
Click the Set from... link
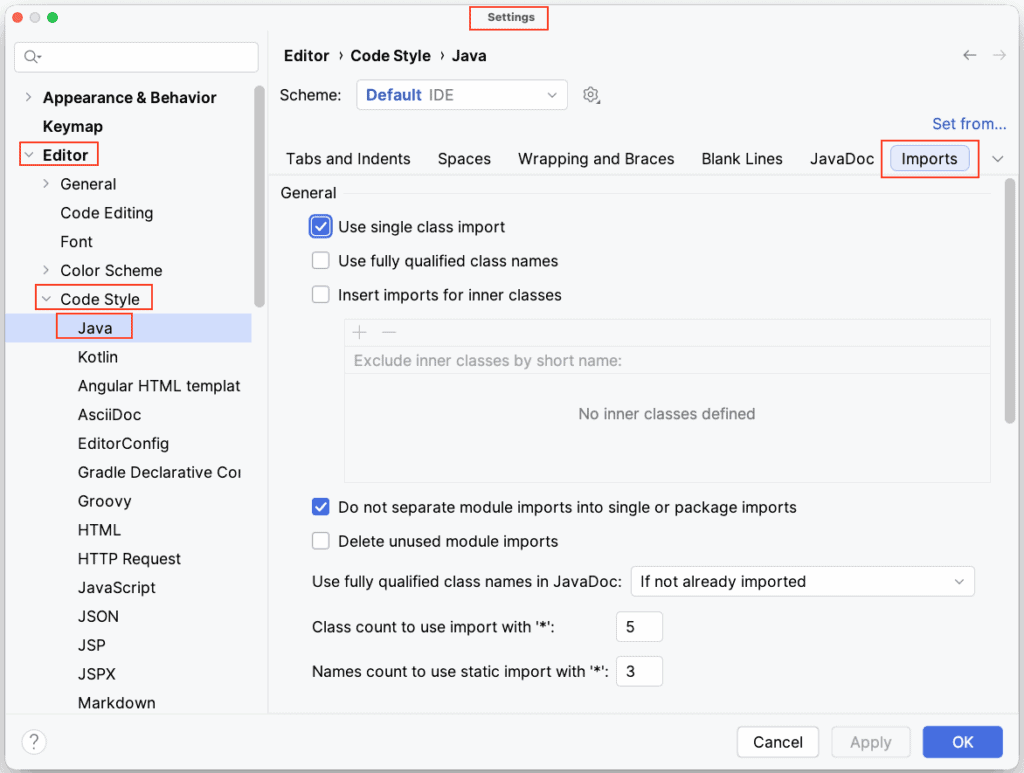(x=968, y=124)
